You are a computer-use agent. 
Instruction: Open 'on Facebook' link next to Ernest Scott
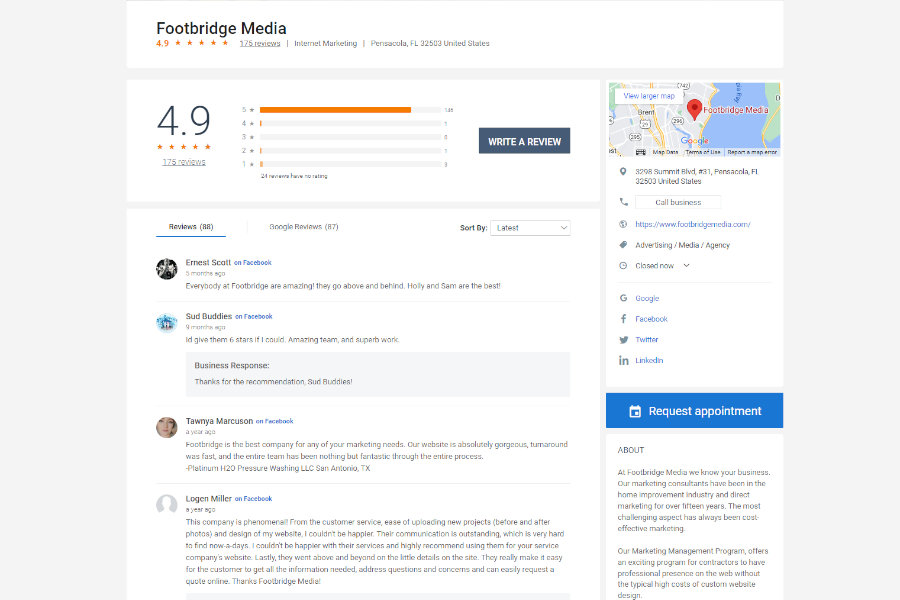[253, 263]
